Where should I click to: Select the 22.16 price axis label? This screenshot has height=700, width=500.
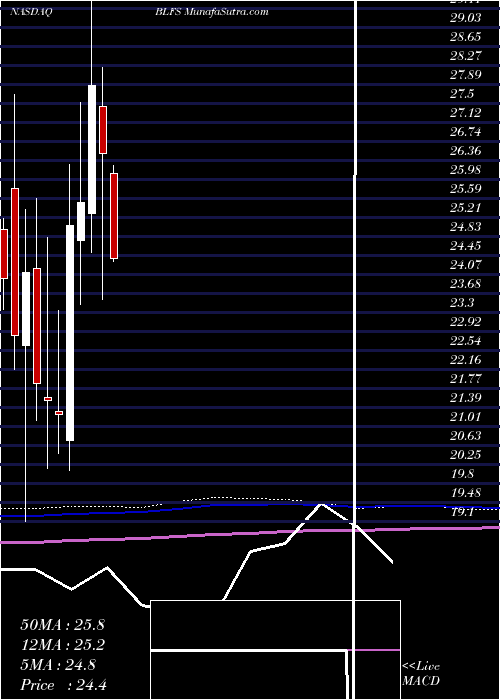pos(466,360)
